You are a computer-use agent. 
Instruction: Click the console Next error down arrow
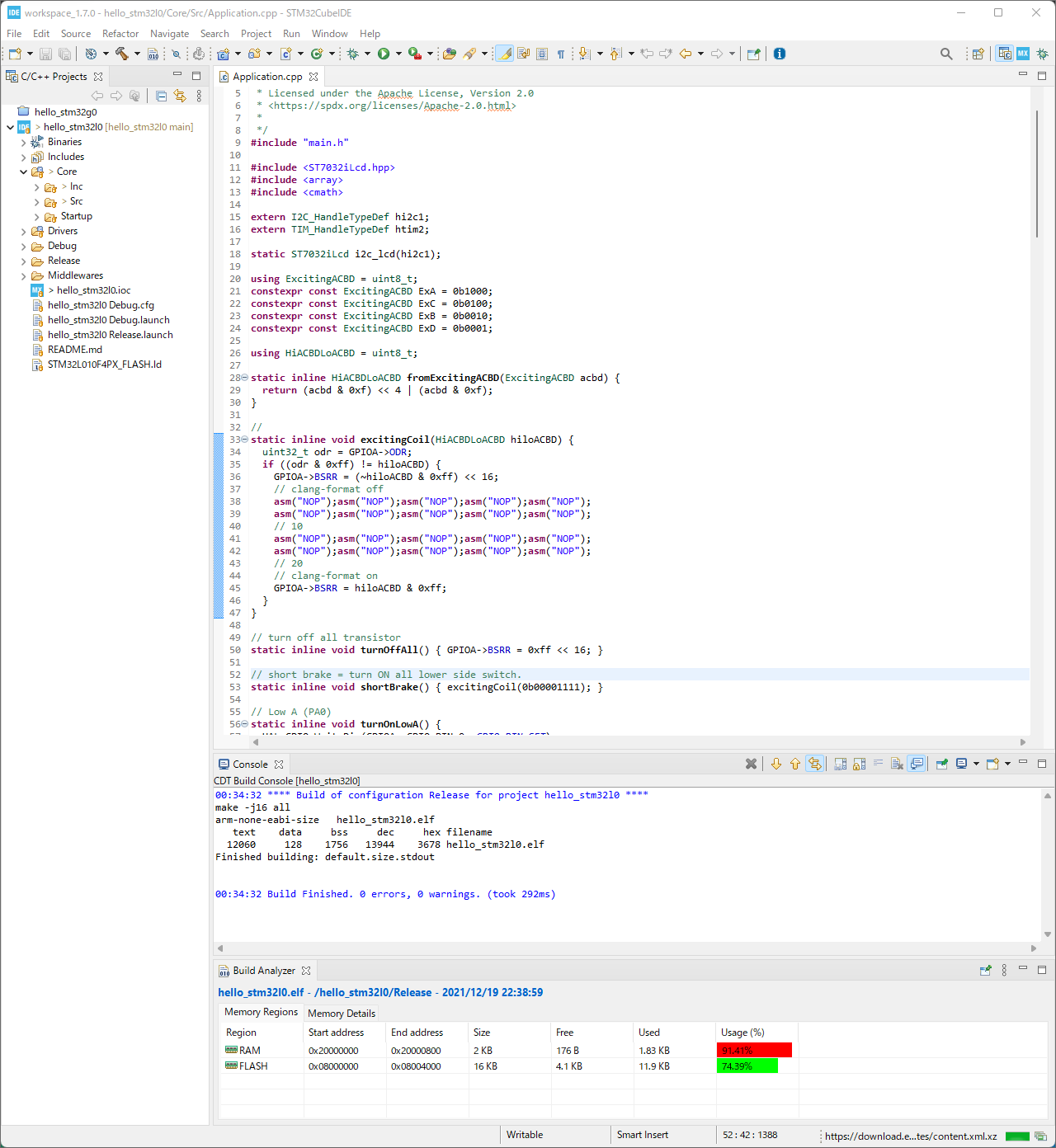point(776,764)
